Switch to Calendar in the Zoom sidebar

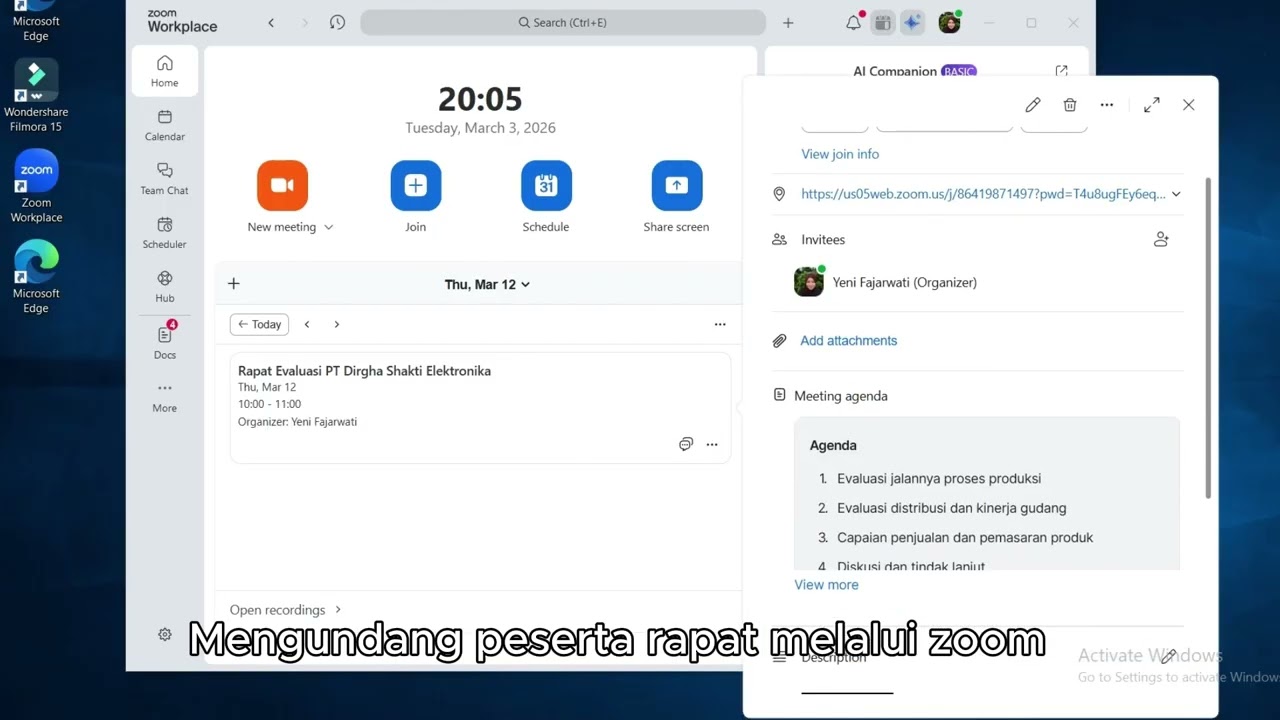(165, 125)
